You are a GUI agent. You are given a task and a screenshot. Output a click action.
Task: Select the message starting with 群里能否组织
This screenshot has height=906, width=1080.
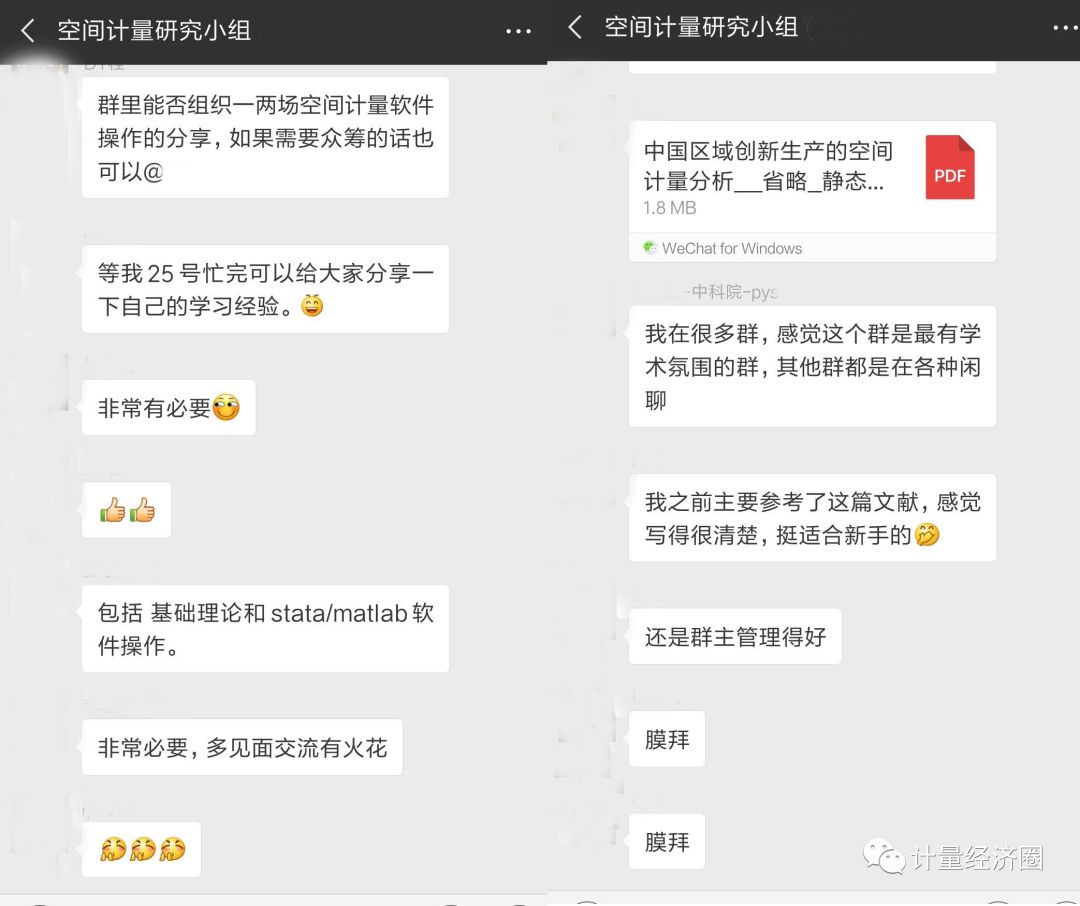click(x=265, y=138)
